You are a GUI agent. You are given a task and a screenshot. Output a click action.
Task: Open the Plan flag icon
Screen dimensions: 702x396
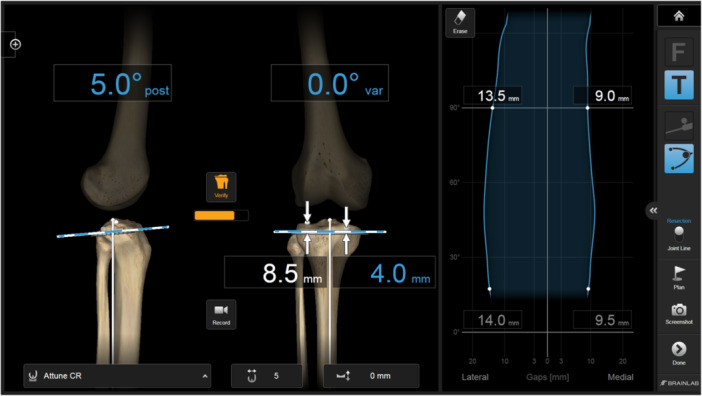(x=678, y=277)
